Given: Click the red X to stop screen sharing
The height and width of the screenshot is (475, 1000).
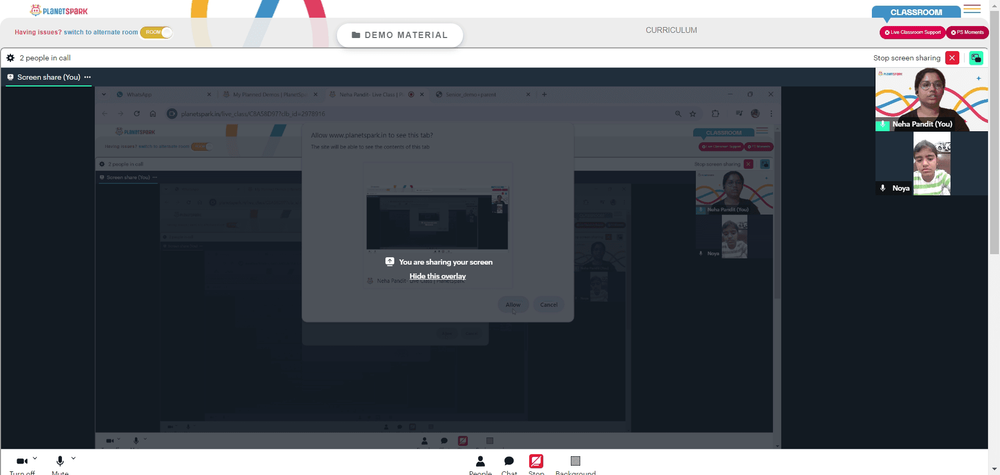Looking at the screenshot, I should 952,58.
